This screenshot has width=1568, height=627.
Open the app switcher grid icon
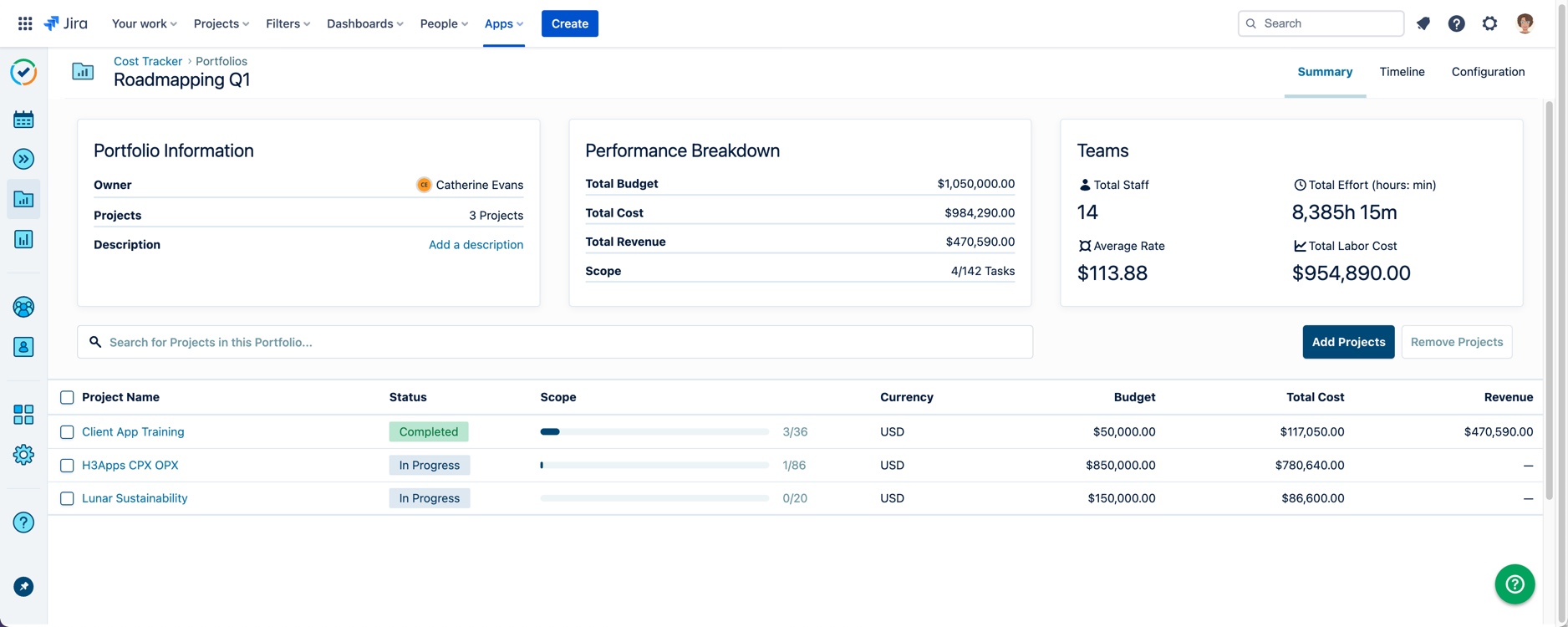(x=25, y=23)
